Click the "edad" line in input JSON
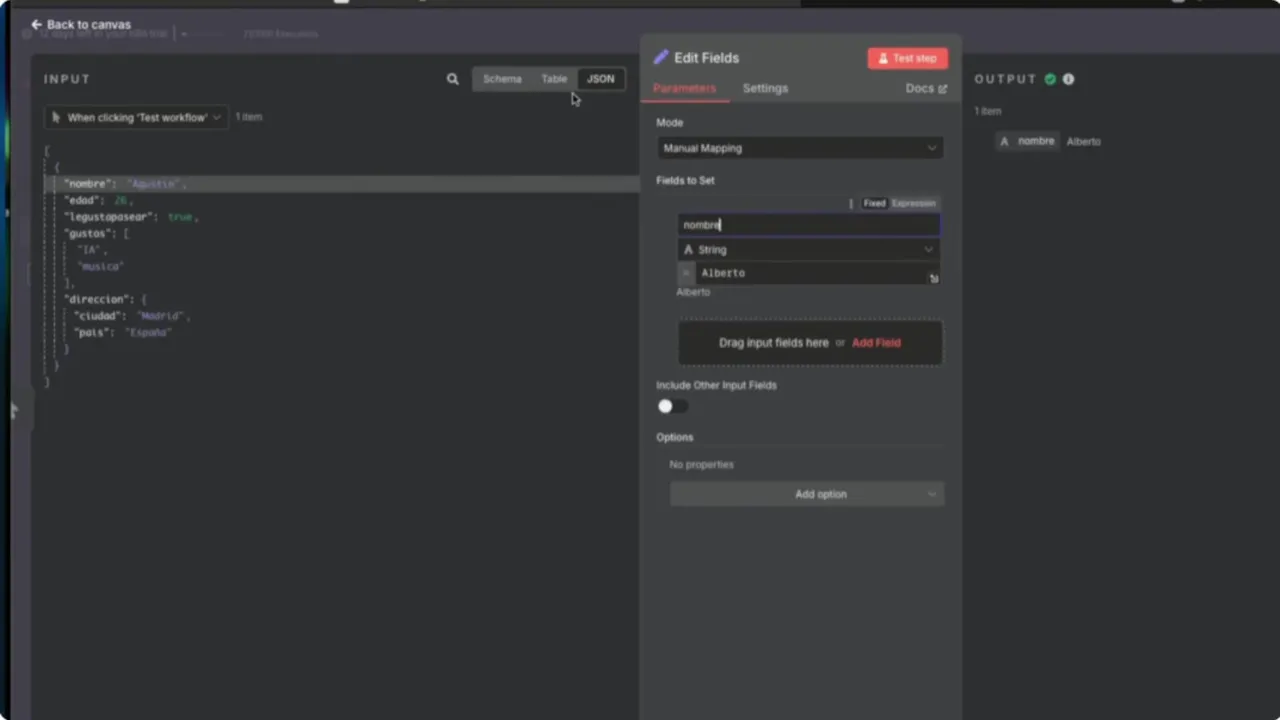The width and height of the screenshot is (1280, 720). 98,200
